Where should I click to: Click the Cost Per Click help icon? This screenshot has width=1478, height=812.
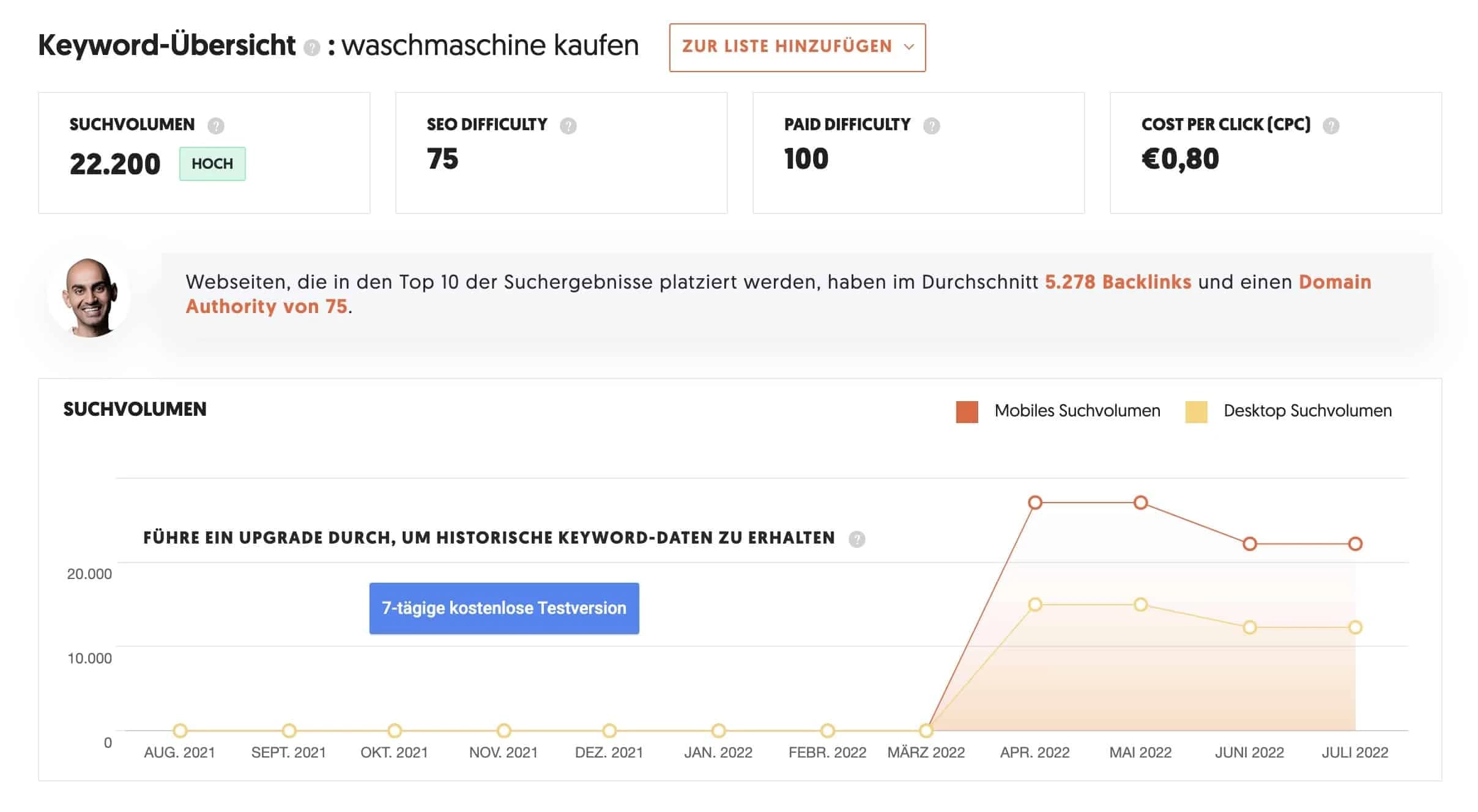point(1332,126)
